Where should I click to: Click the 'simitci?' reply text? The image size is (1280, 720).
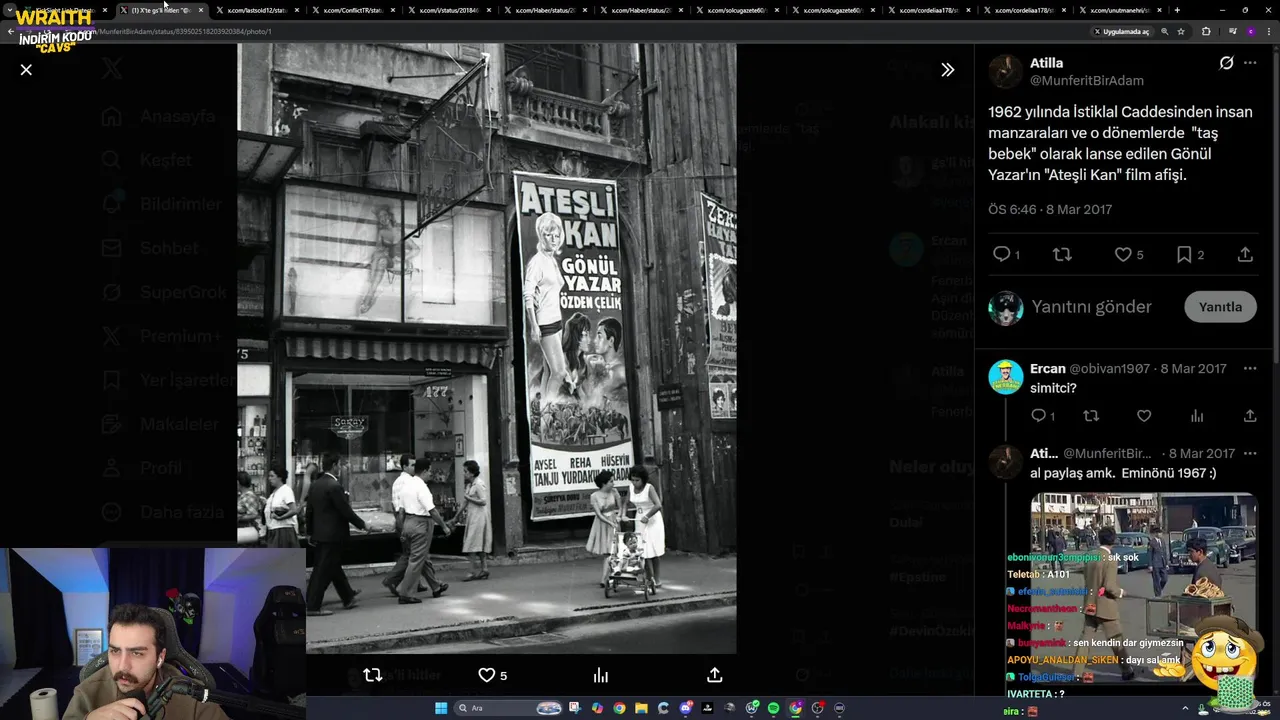point(1053,388)
